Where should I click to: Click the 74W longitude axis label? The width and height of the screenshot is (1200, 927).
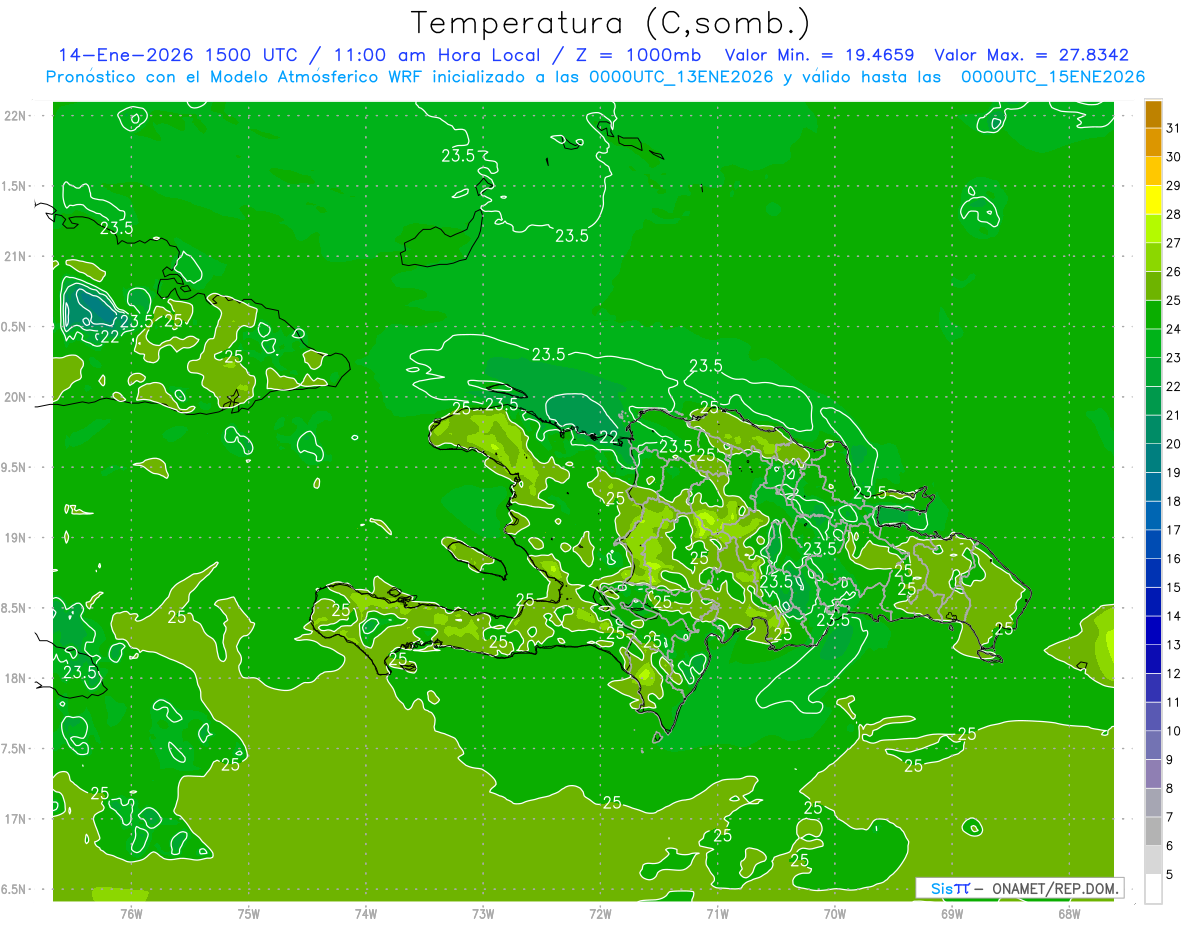tap(366, 913)
